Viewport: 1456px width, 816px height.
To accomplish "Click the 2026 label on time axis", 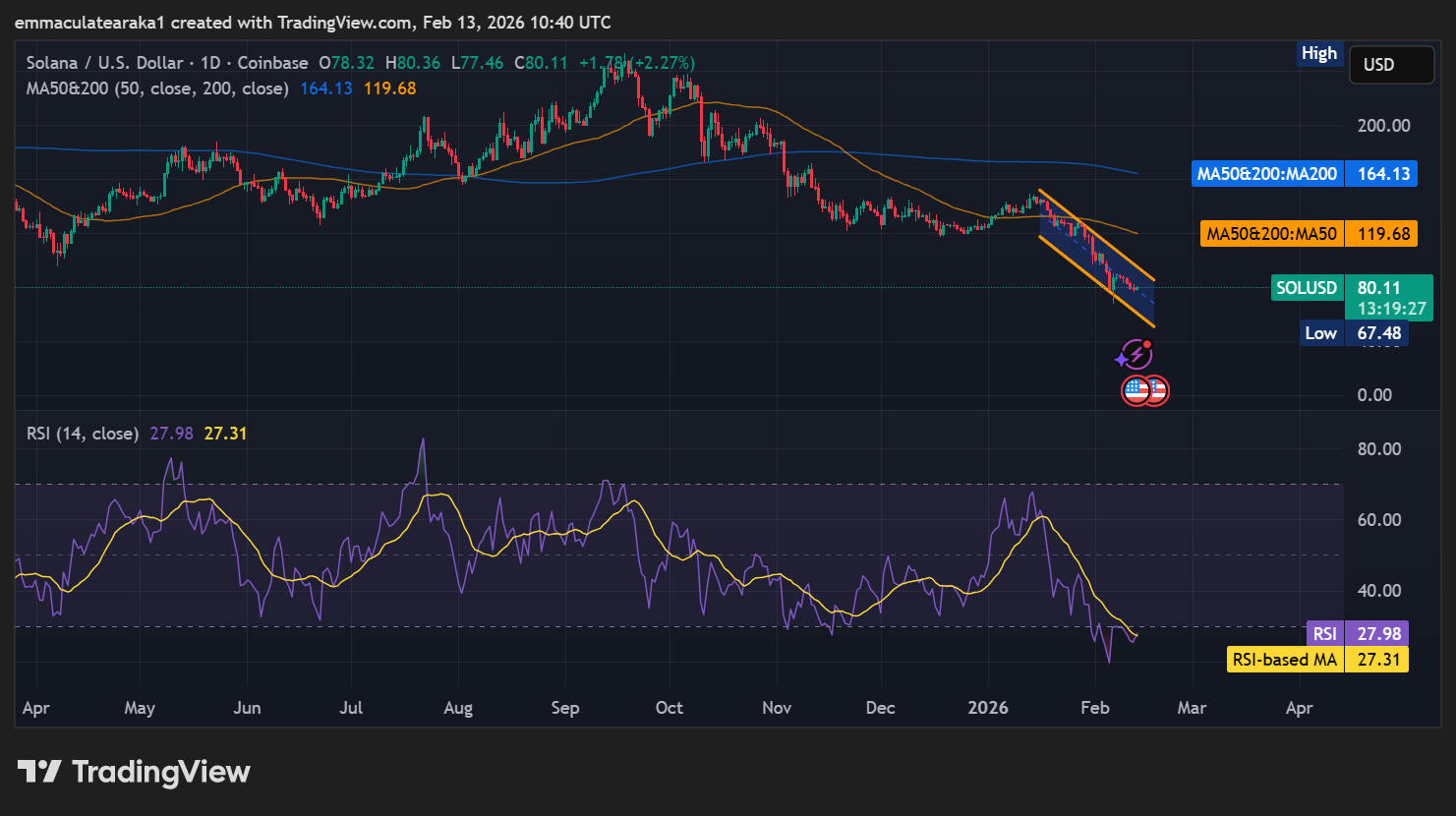I will tap(987, 708).
